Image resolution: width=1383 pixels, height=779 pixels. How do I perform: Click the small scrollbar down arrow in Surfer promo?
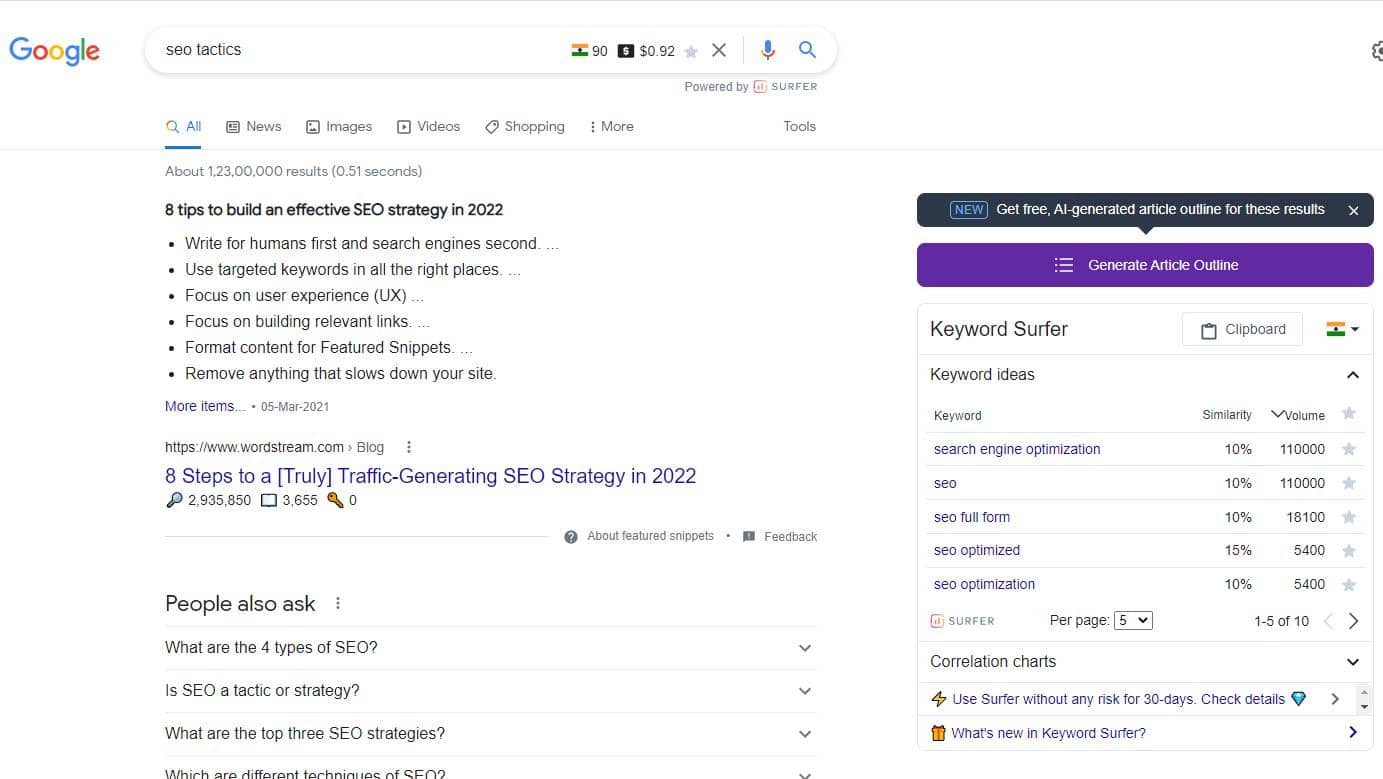pos(1365,707)
